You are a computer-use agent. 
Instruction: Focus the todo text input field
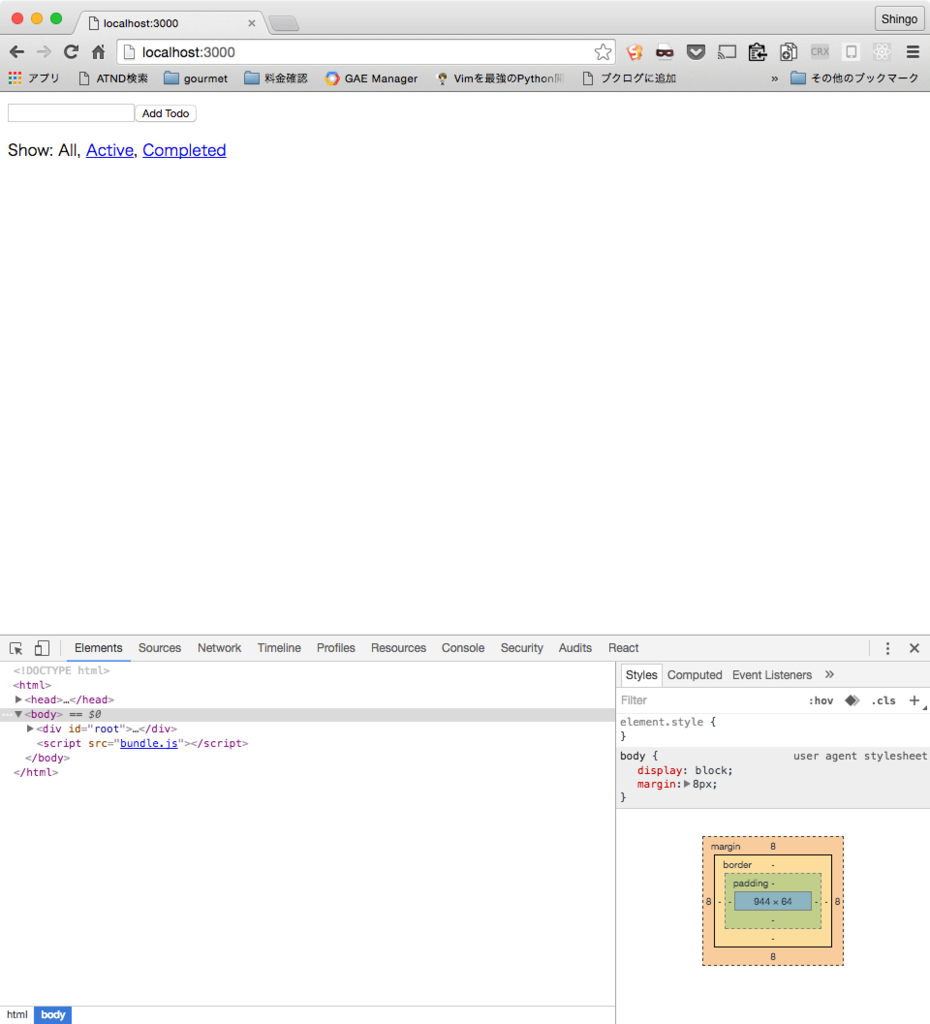click(x=71, y=113)
